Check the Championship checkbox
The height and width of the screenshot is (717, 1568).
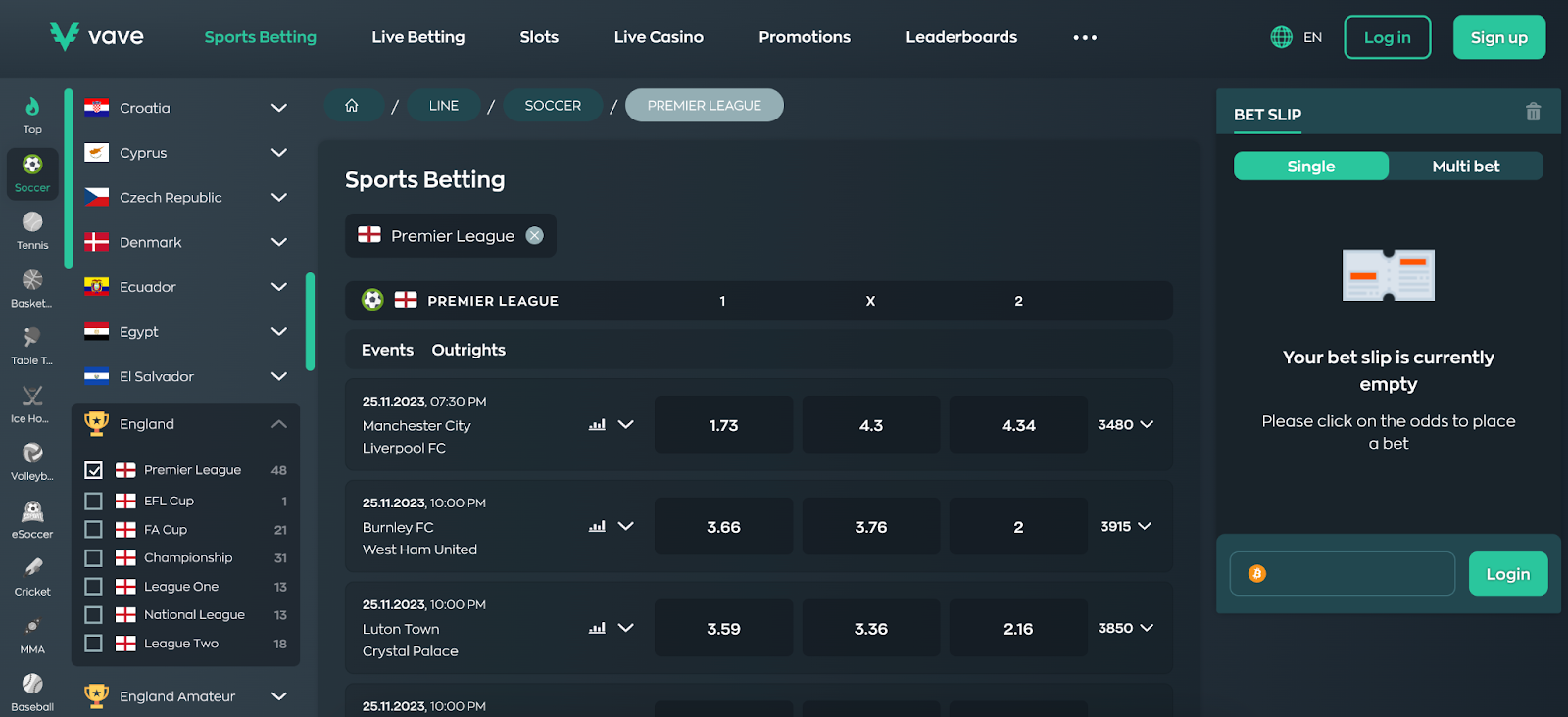(x=93, y=557)
